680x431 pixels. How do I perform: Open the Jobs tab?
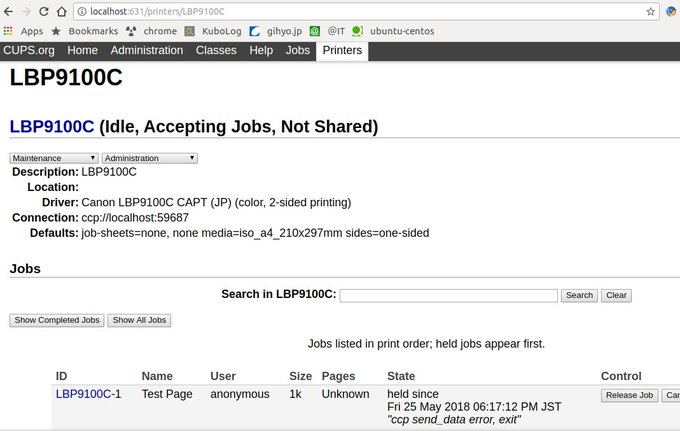point(298,50)
